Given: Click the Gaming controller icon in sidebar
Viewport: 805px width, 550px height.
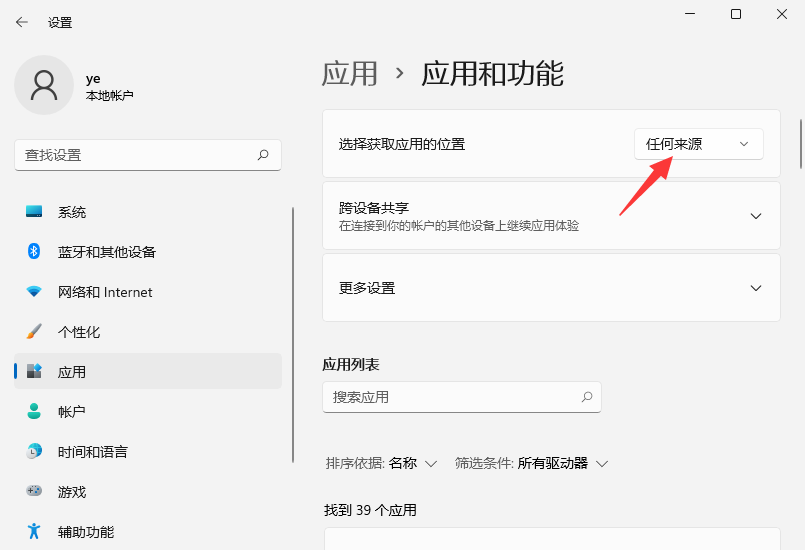Looking at the screenshot, I should (34, 492).
